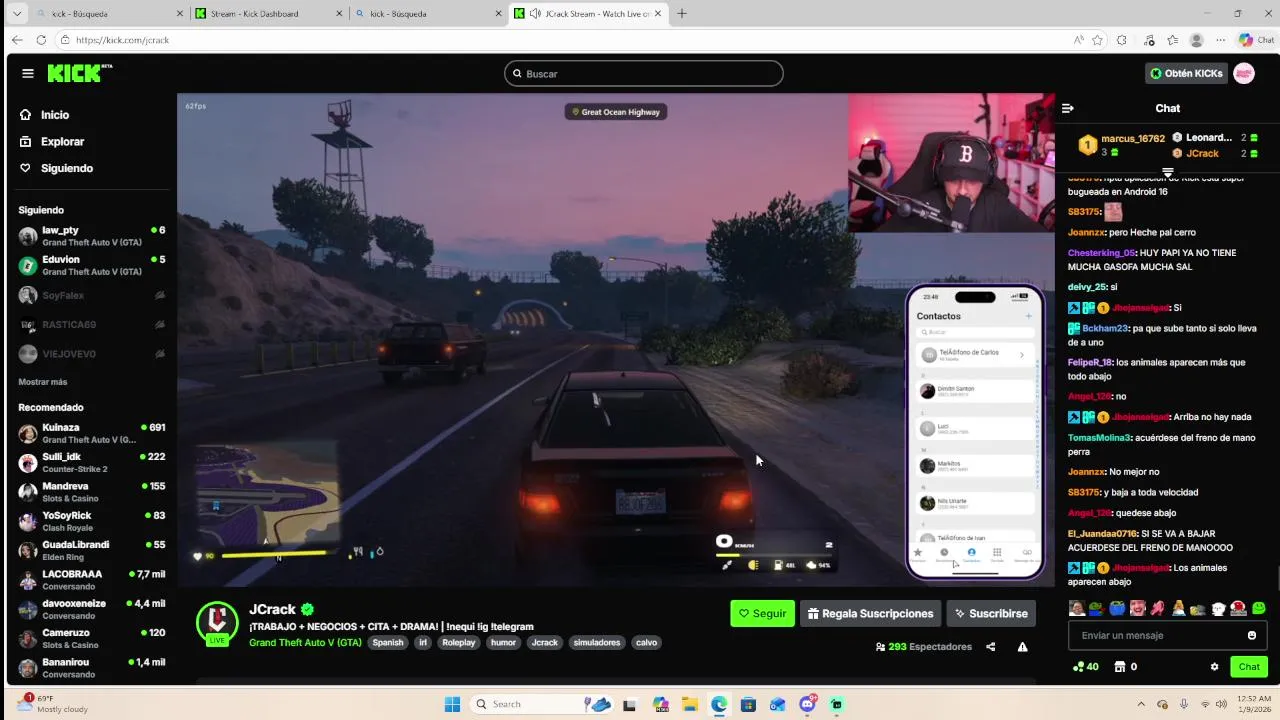The image size is (1280, 720).
Task: Click the browser address bar URL
Action: [x=123, y=40]
